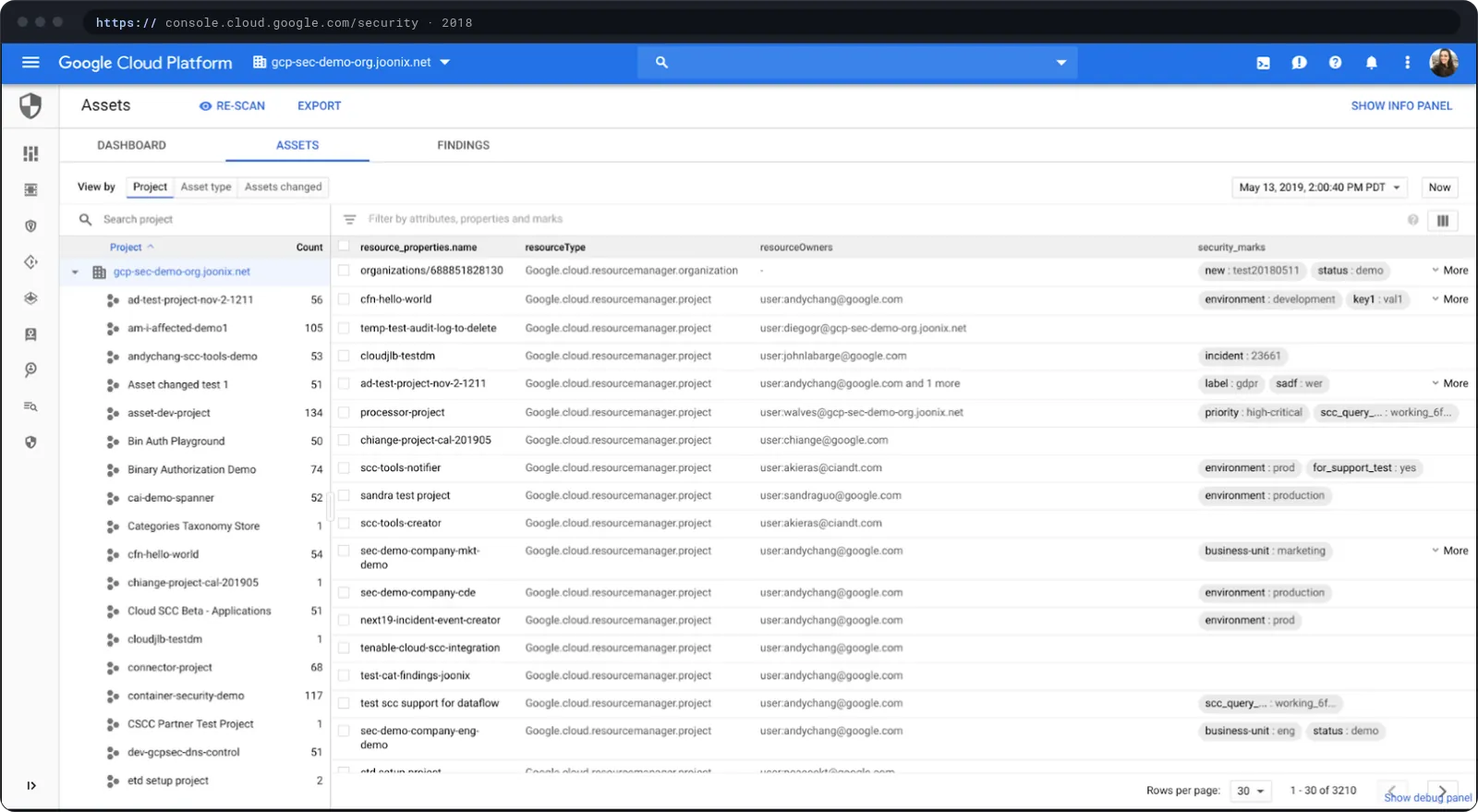Open rows per page dropdown
1478x812 pixels.
[x=1250, y=791]
